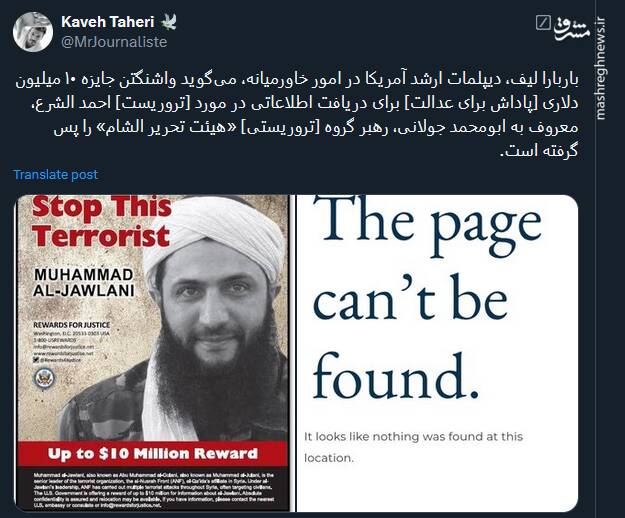Click the Stop This Terrorist red headline

[x=102, y=222]
